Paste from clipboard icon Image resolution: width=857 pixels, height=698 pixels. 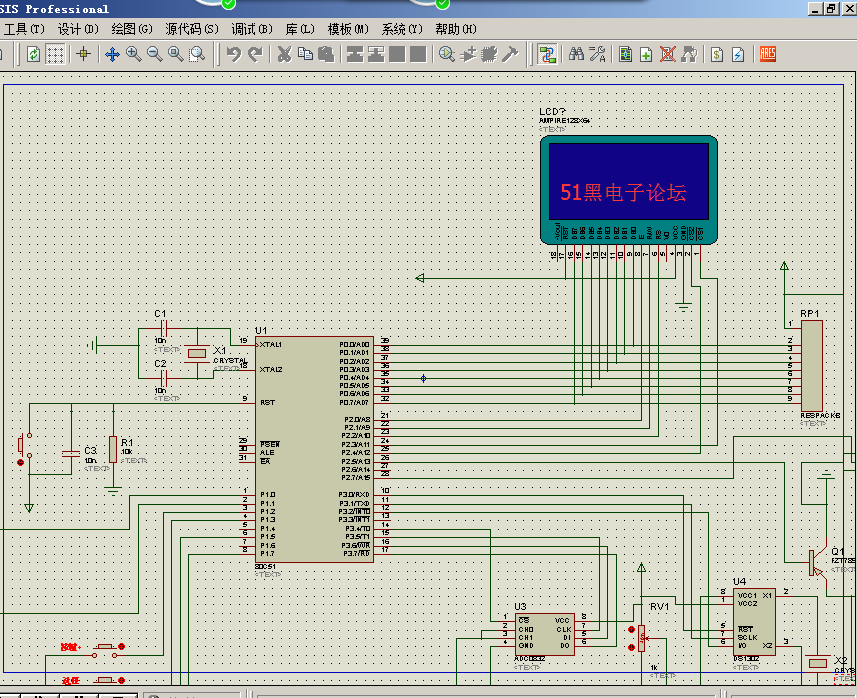pyautogui.click(x=326, y=54)
